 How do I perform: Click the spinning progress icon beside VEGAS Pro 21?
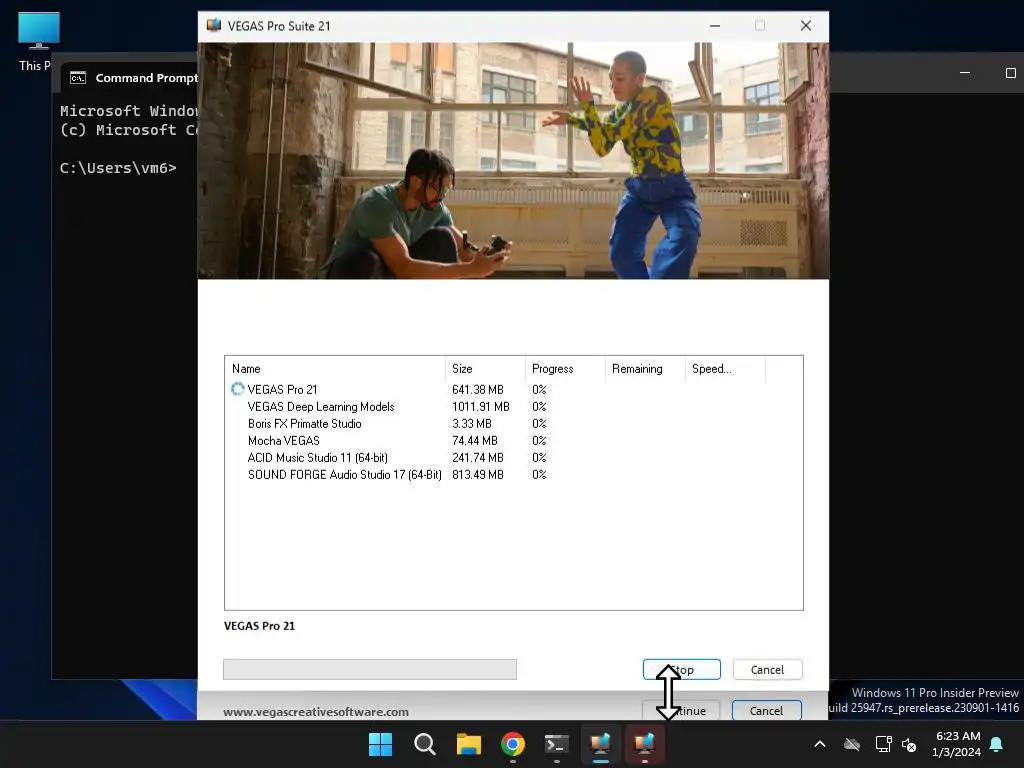[237, 389]
